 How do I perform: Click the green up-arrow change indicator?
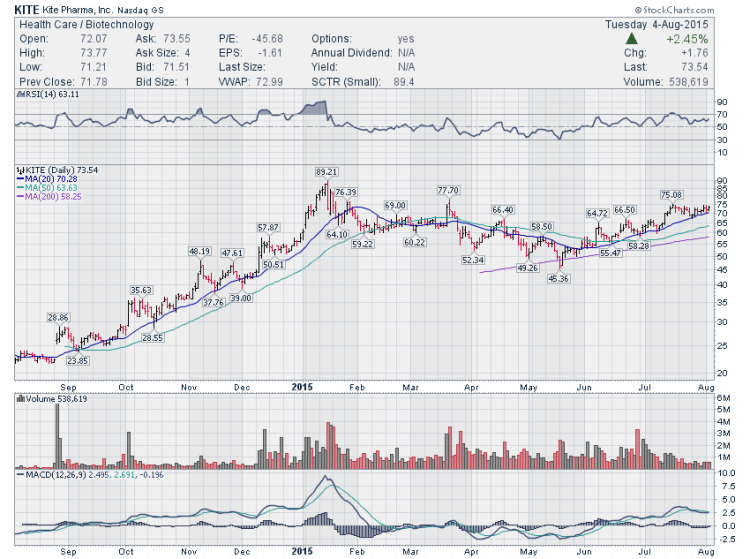coord(632,39)
